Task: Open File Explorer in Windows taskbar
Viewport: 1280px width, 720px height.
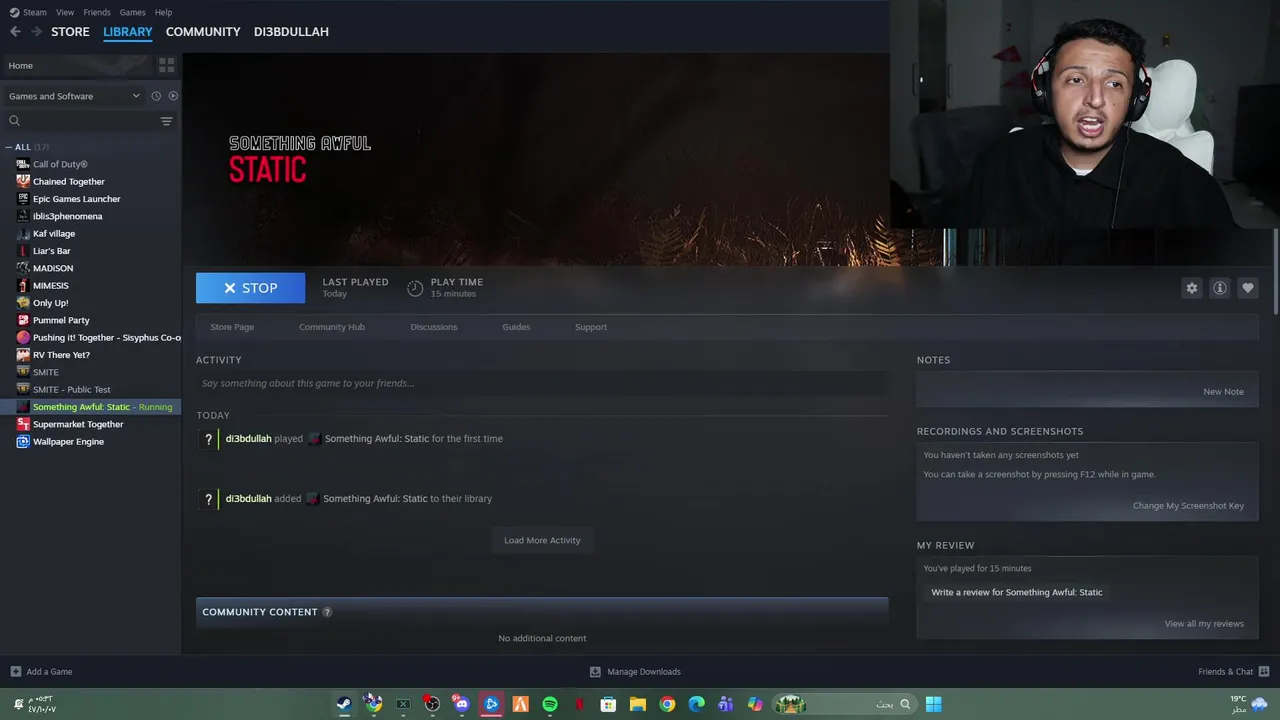Action: (x=637, y=704)
